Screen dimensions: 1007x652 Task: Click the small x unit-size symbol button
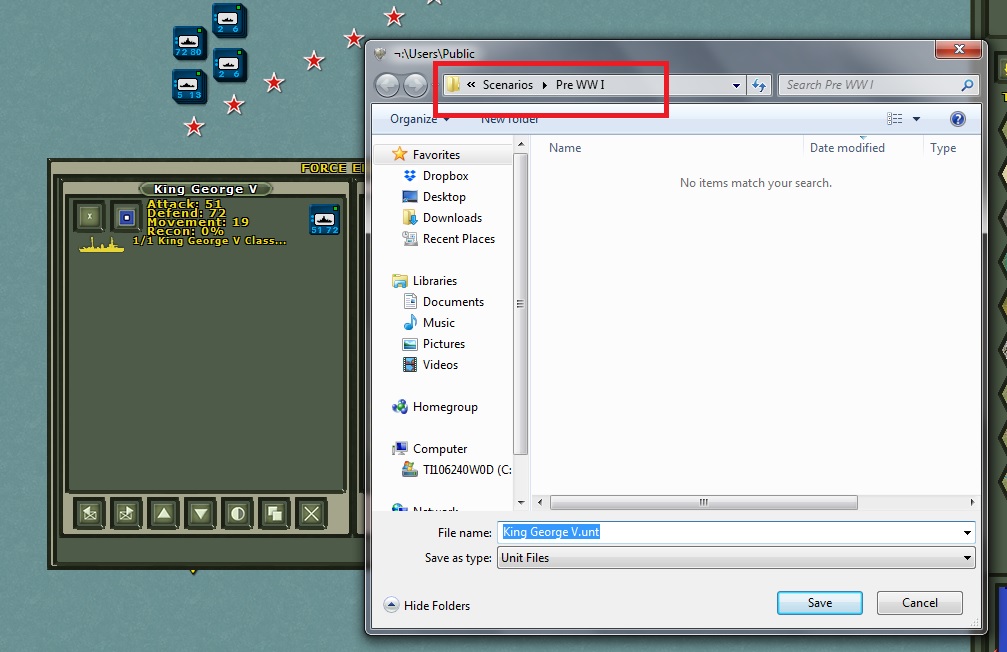(x=90, y=217)
